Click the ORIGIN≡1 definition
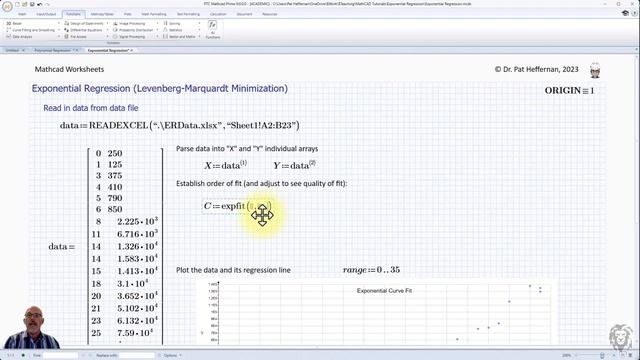This screenshot has width=640, height=360. (x=569, y=91)
